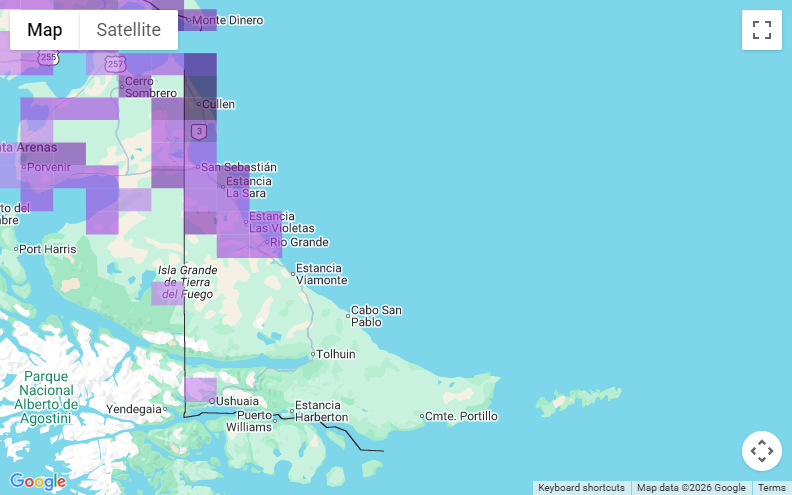Image resolution: width=792 pixels, height=495 pixels.
Task: Switch to Satellite view
Action: (128, 30)
